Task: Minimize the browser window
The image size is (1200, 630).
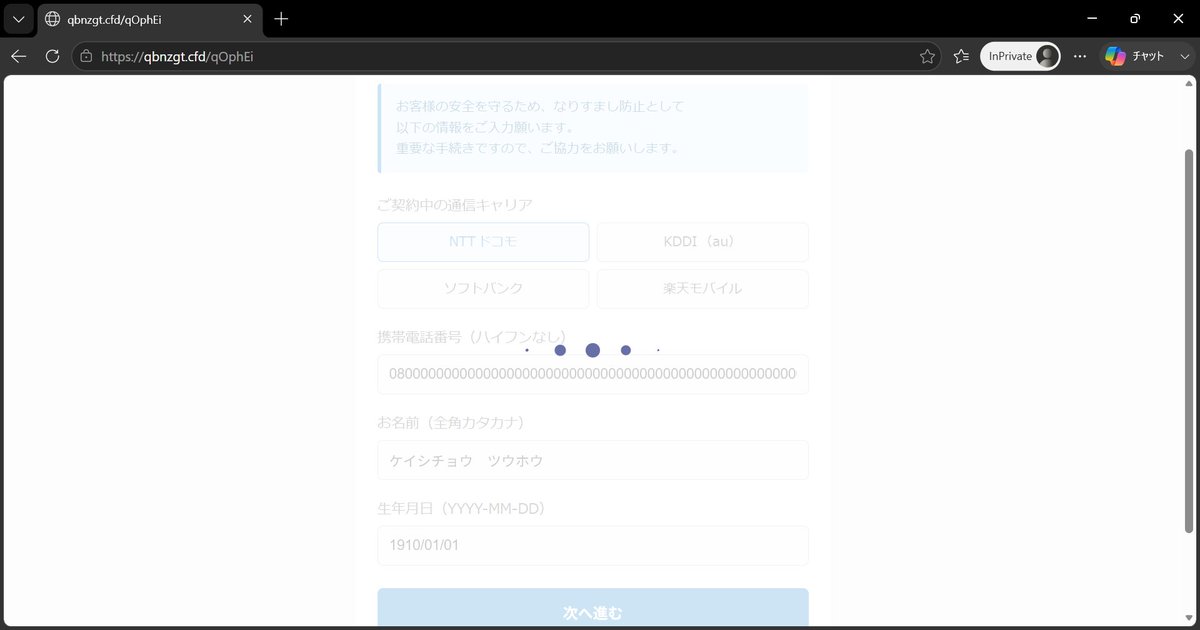Action: (x=1091, y=19)
